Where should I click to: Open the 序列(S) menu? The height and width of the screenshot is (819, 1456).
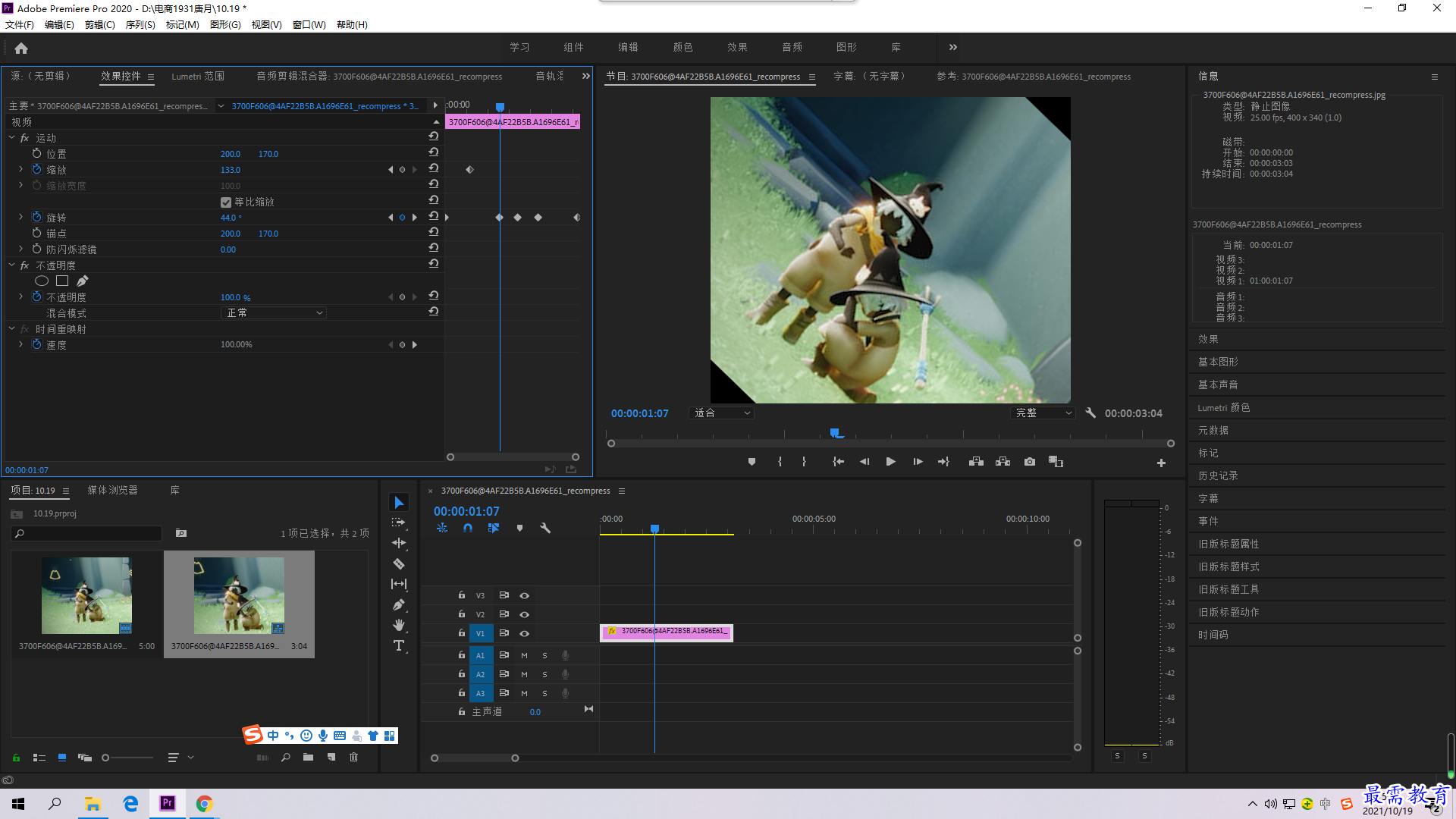click(140, 25)
